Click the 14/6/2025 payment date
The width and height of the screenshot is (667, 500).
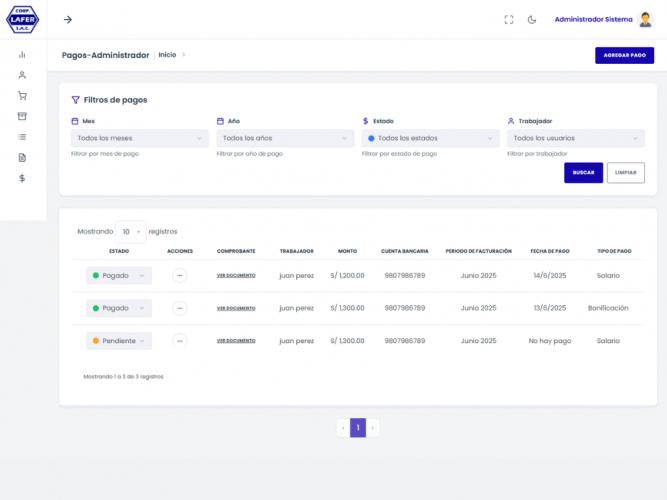550,276
